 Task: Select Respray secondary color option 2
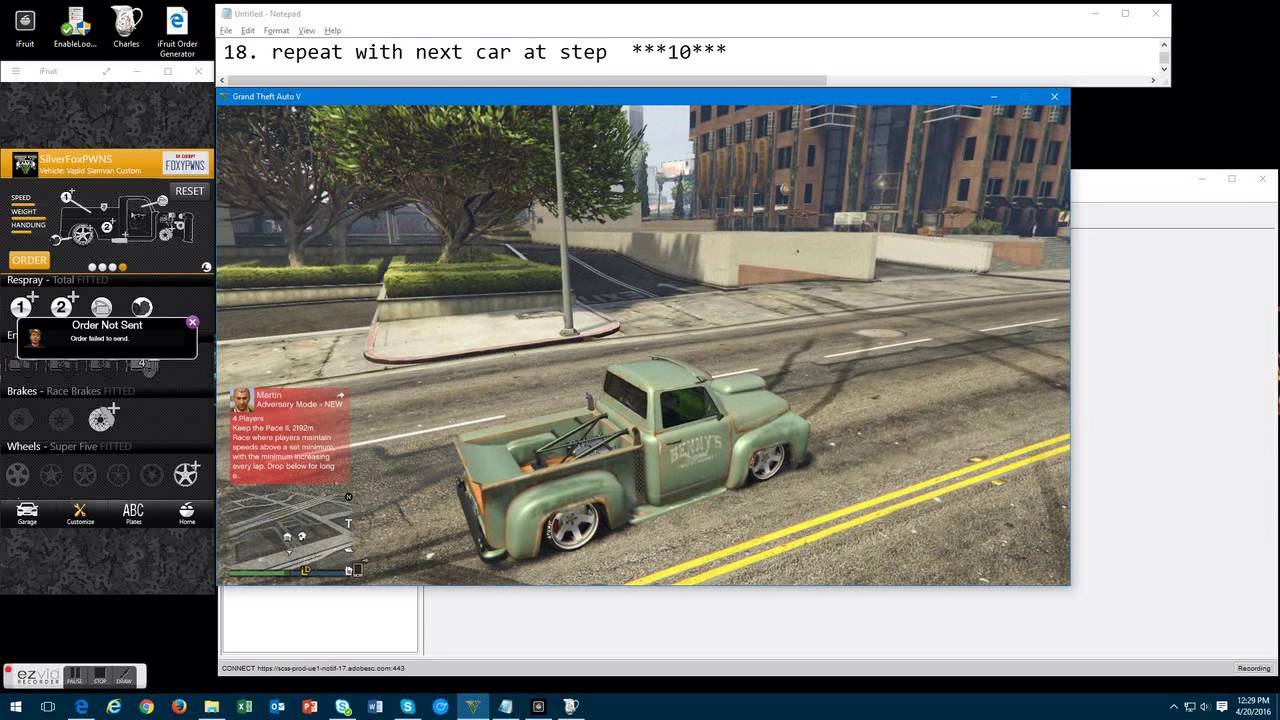[x=64, y=306]
